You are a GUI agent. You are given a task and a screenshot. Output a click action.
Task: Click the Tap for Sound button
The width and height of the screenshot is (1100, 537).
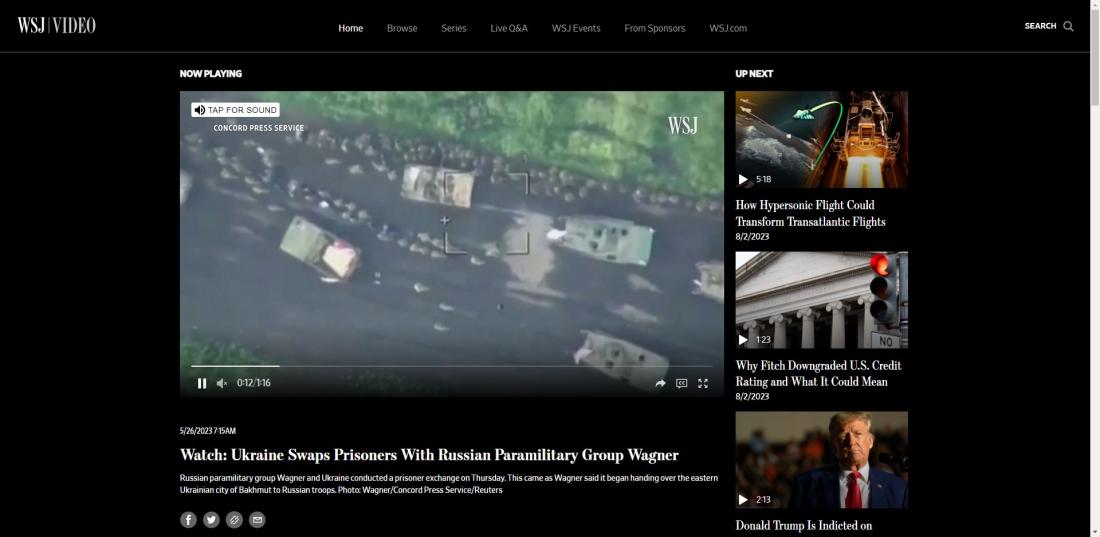coord(236,110)
